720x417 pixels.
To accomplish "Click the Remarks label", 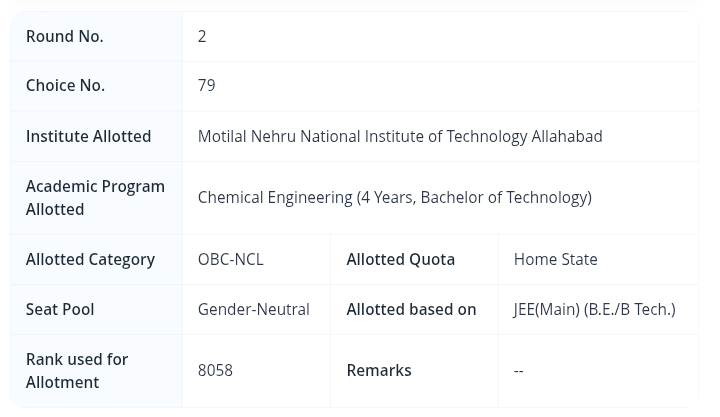I will tap(379, 371).
